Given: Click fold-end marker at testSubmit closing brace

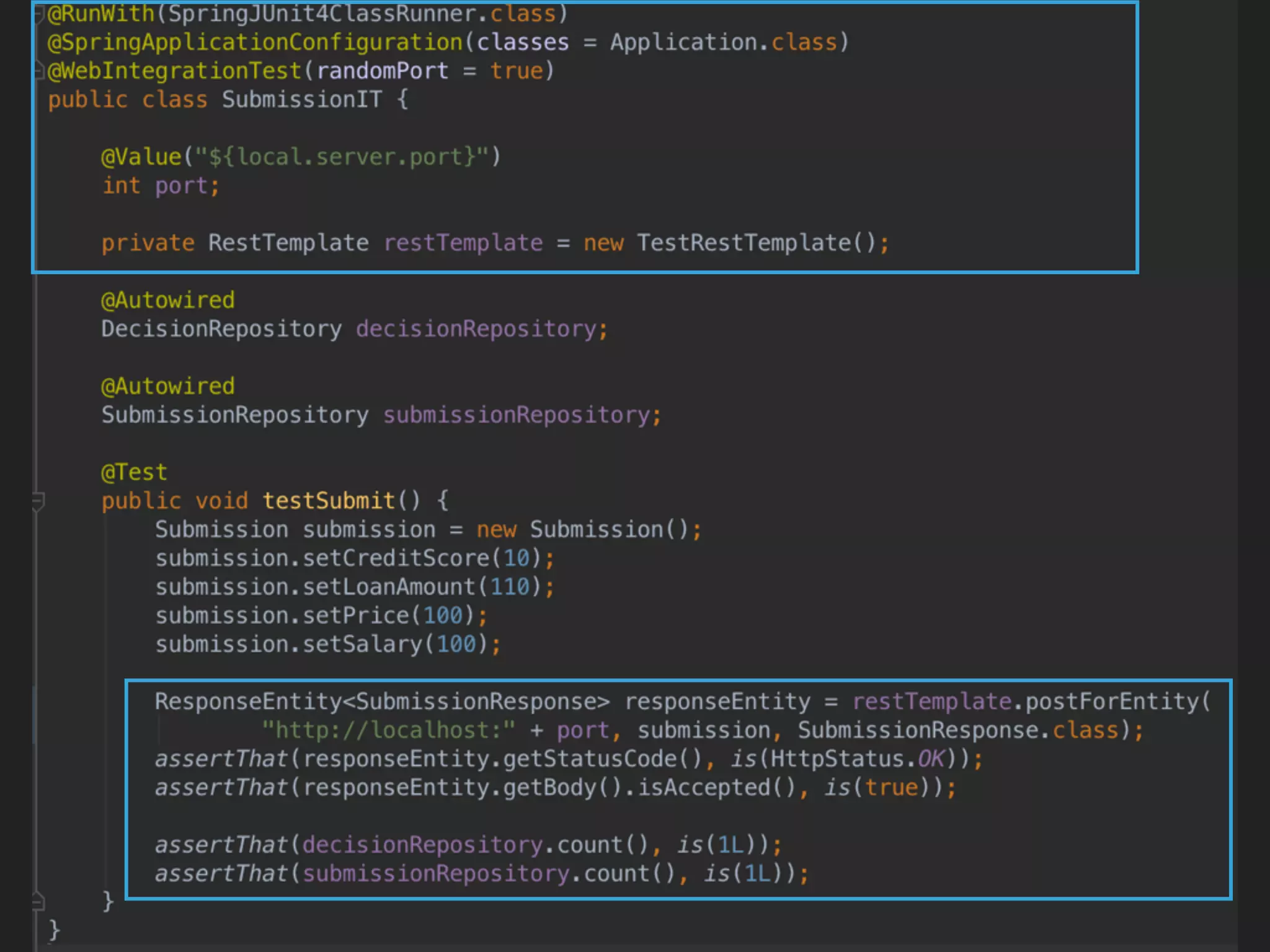Looking at the screenshot, I should pyautogui.click(x=38, y=901).
